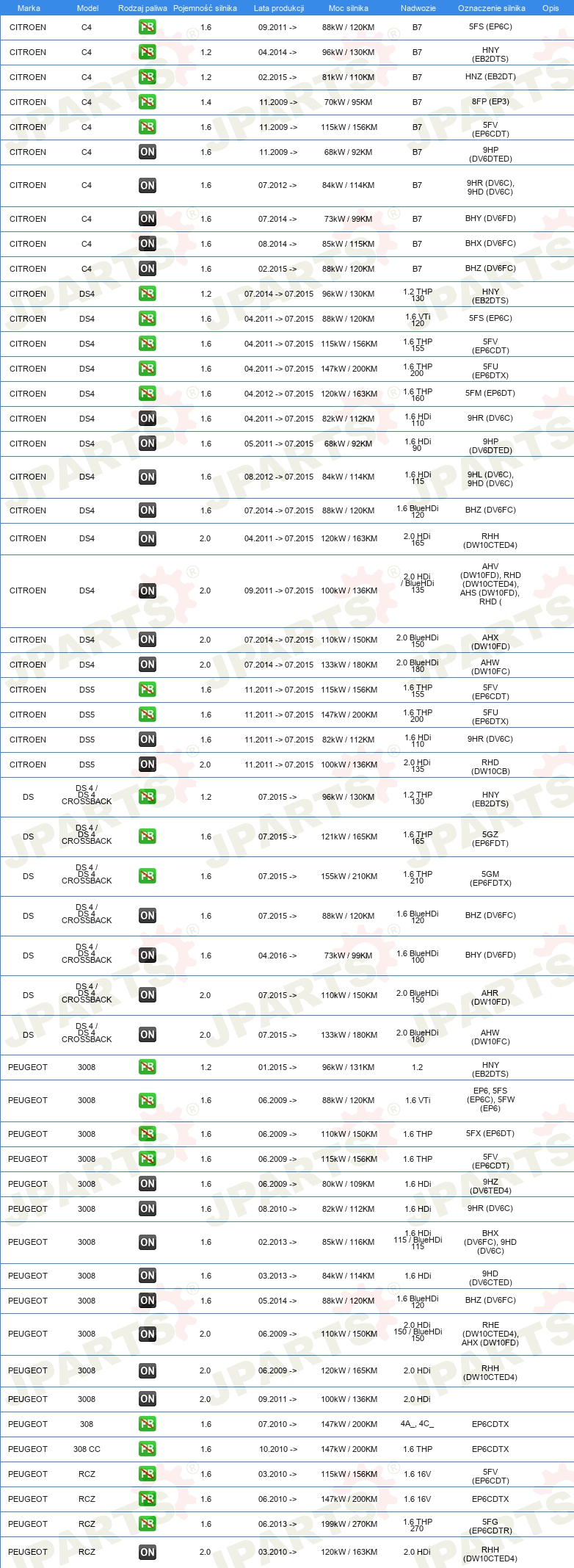Select the 08.2012 -> 07.2015 date cell
574x1568 pixels.
(279, 477)
